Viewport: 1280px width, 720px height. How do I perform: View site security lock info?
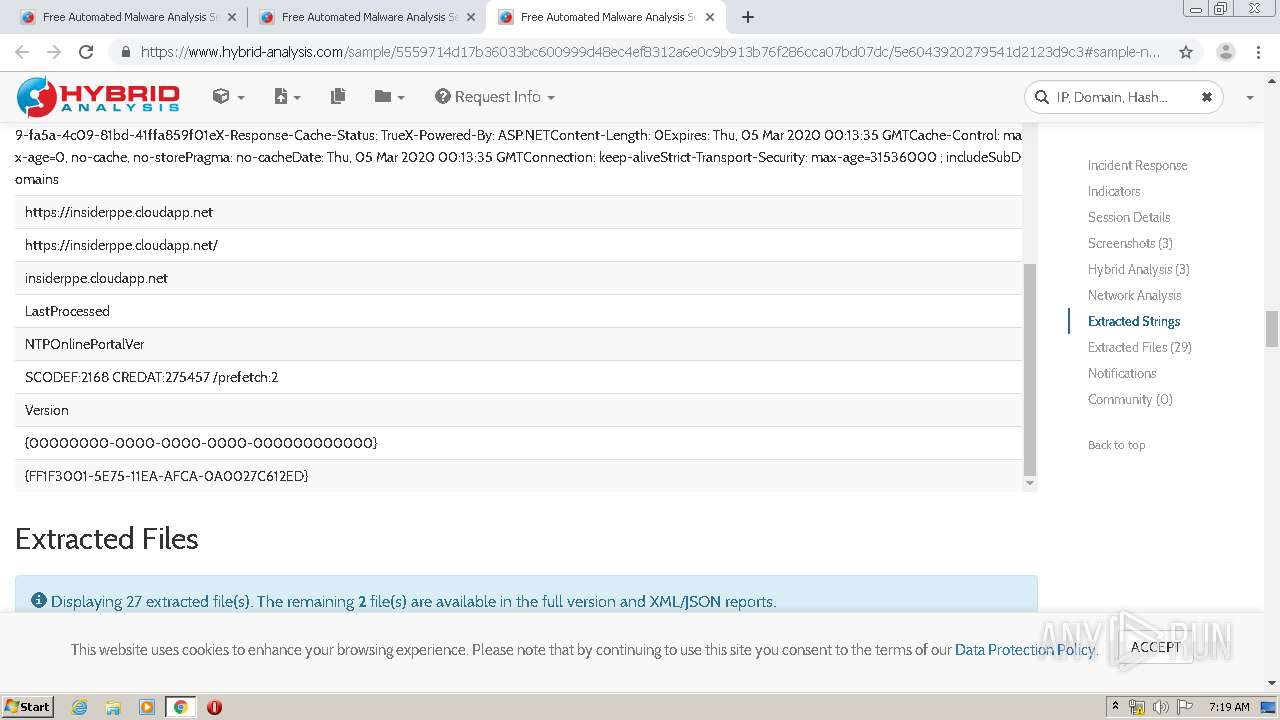pyautogui.click(x=125, y=52)
